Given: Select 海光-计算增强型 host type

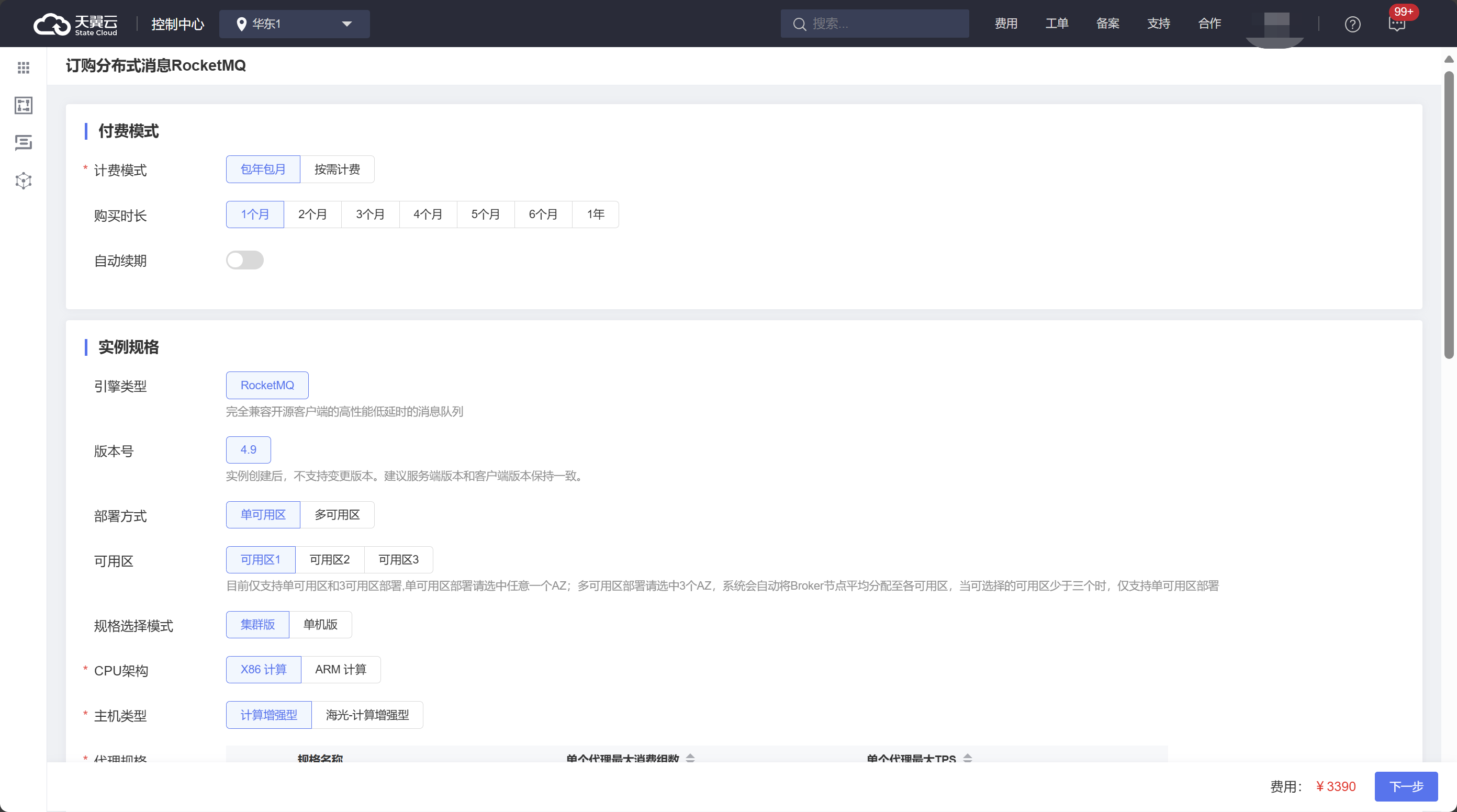Looking at the screenshot, I should [x=367, y=715].
